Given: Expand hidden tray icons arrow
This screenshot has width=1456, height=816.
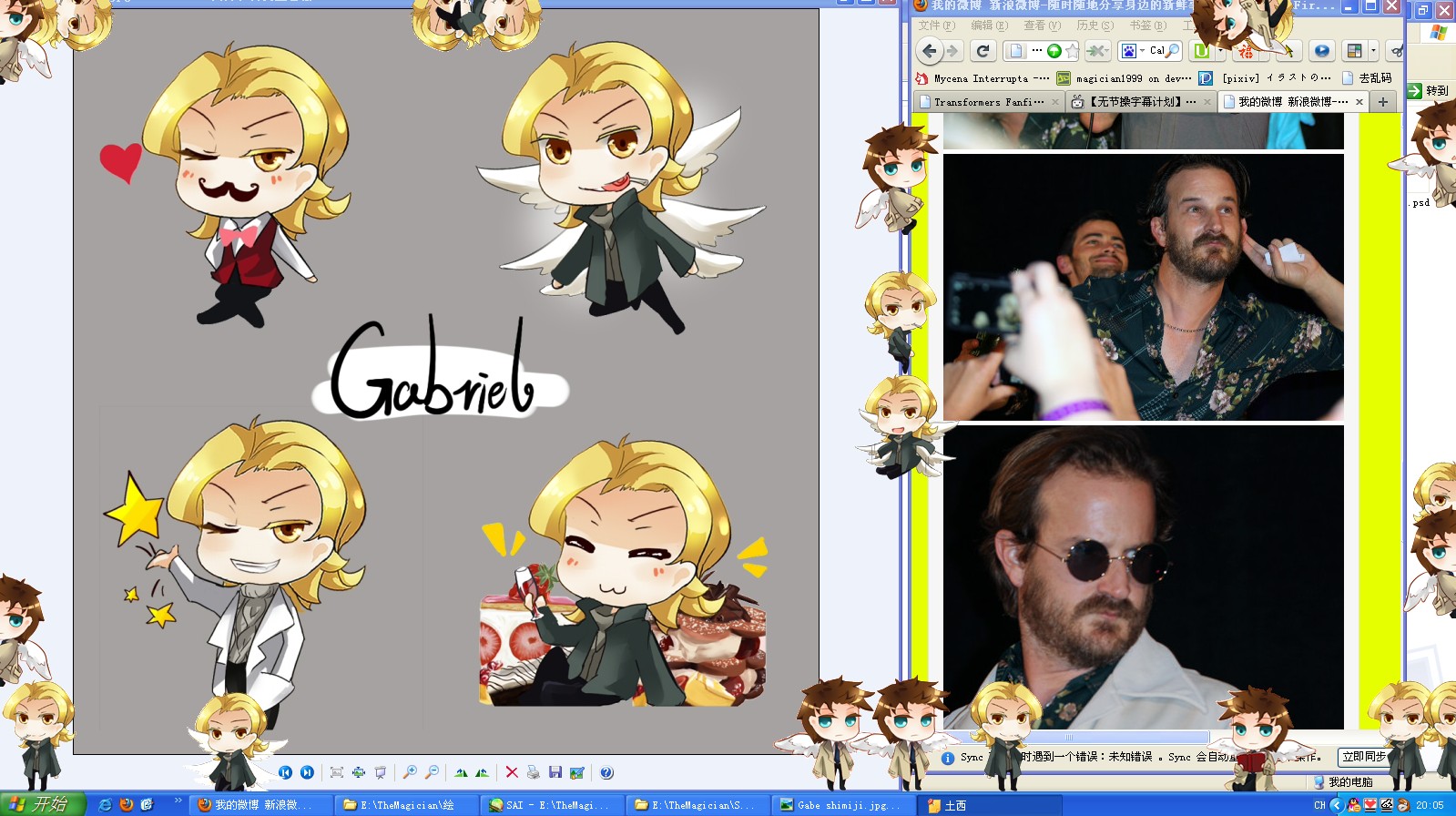Looking at the screenshot, I should tap(1337, 805).
